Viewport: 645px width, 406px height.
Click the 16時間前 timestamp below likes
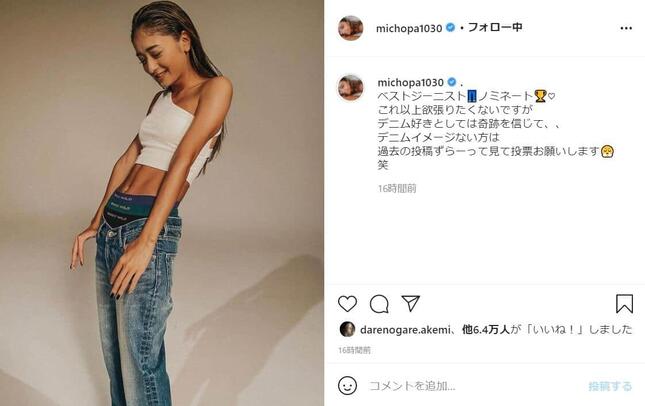pyautogui.click(x=354, y=350)
